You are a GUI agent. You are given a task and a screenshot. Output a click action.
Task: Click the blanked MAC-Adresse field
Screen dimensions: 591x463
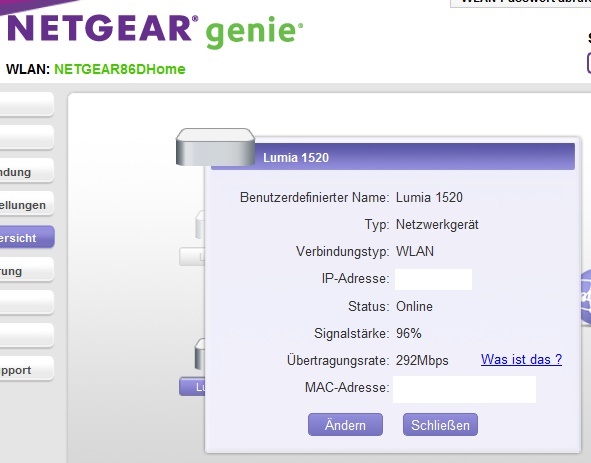tap(464, 389)
